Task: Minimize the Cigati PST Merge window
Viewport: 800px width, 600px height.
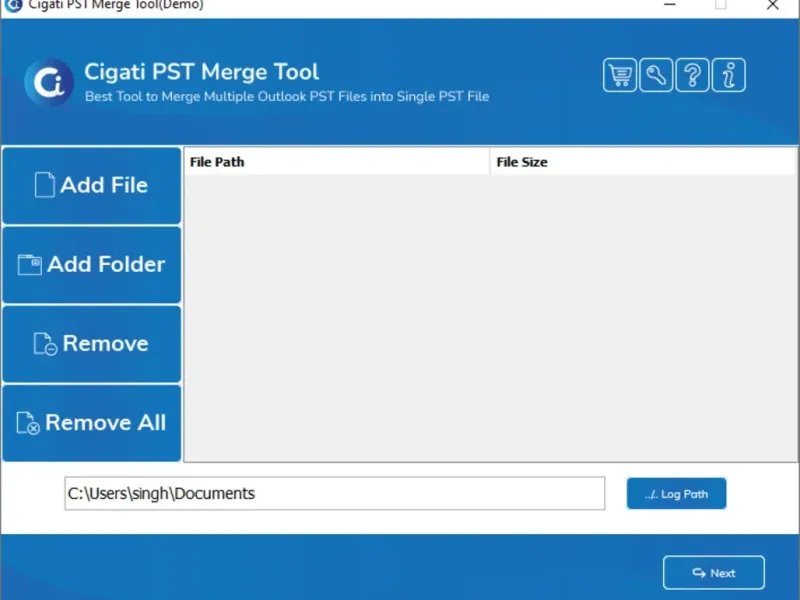Action: pyautogui.click(x=670, y=5)
